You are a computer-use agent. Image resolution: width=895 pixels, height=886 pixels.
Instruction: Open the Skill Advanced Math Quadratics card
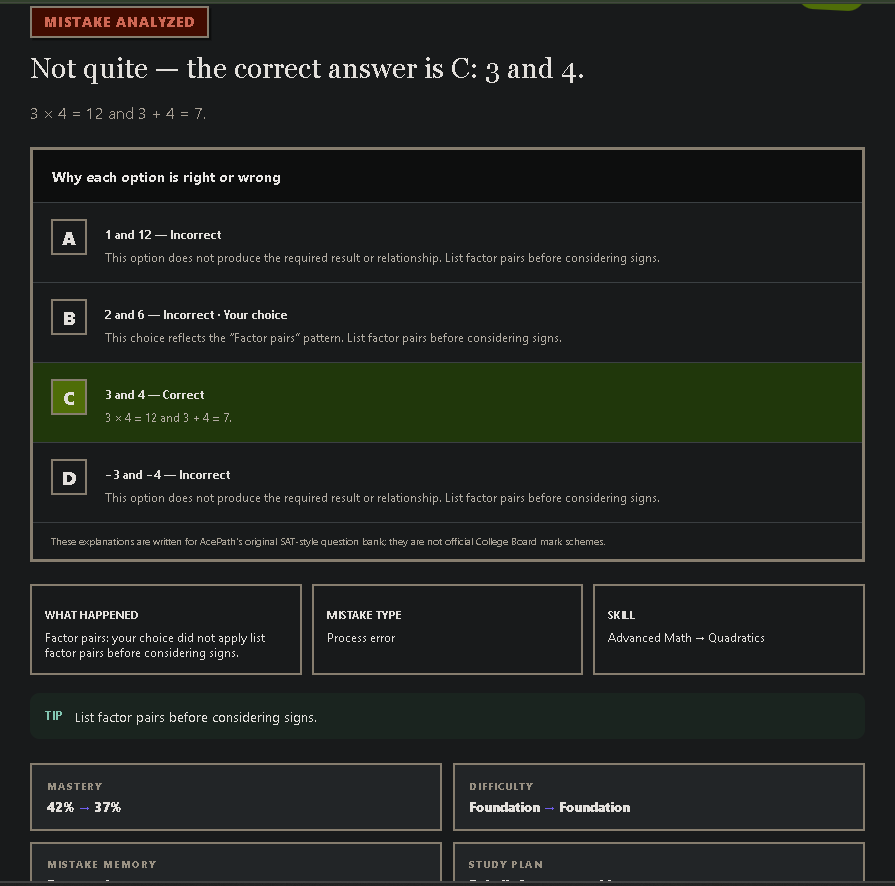[729, 629]
